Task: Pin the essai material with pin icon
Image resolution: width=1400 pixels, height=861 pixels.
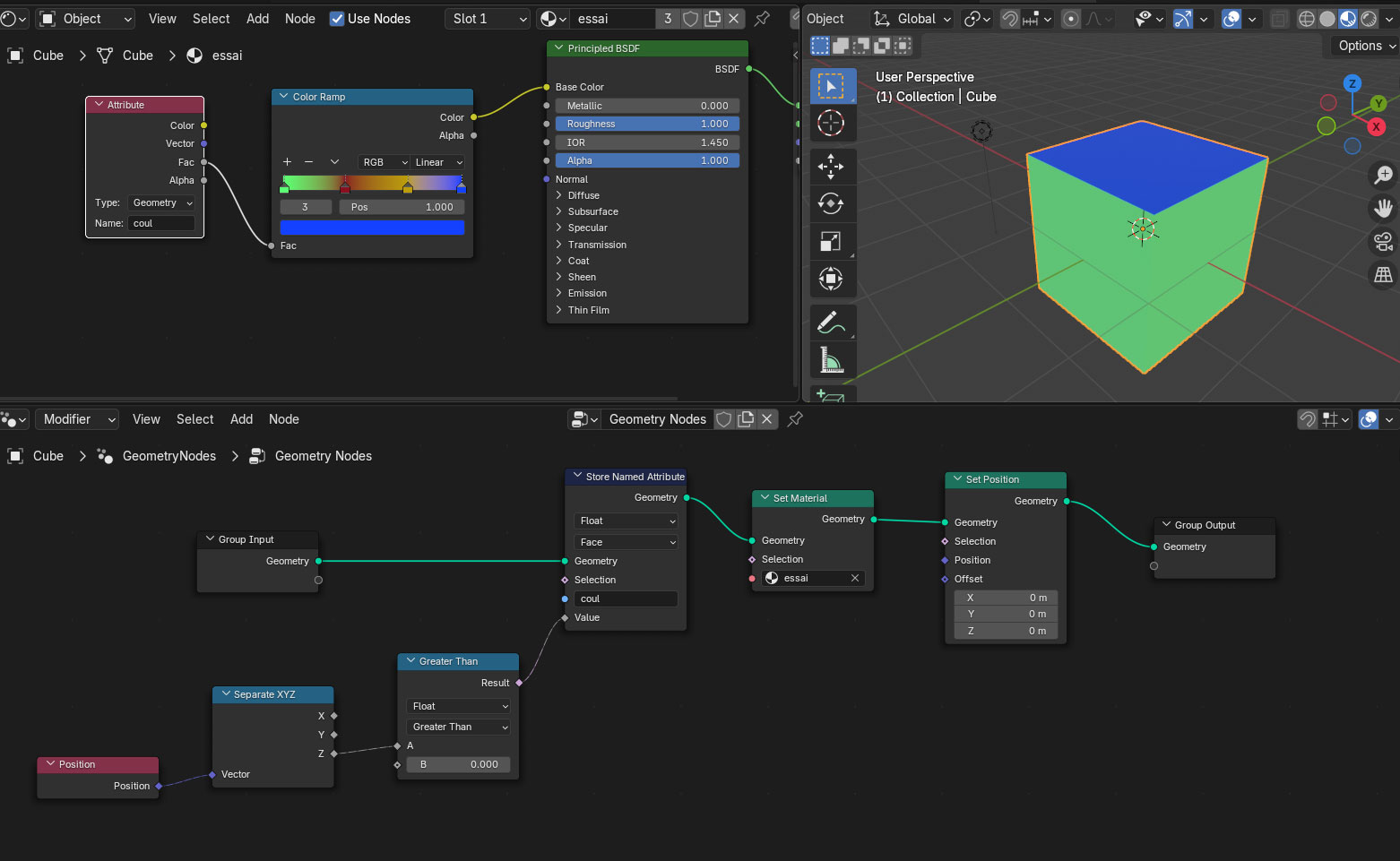Action: 762,19
